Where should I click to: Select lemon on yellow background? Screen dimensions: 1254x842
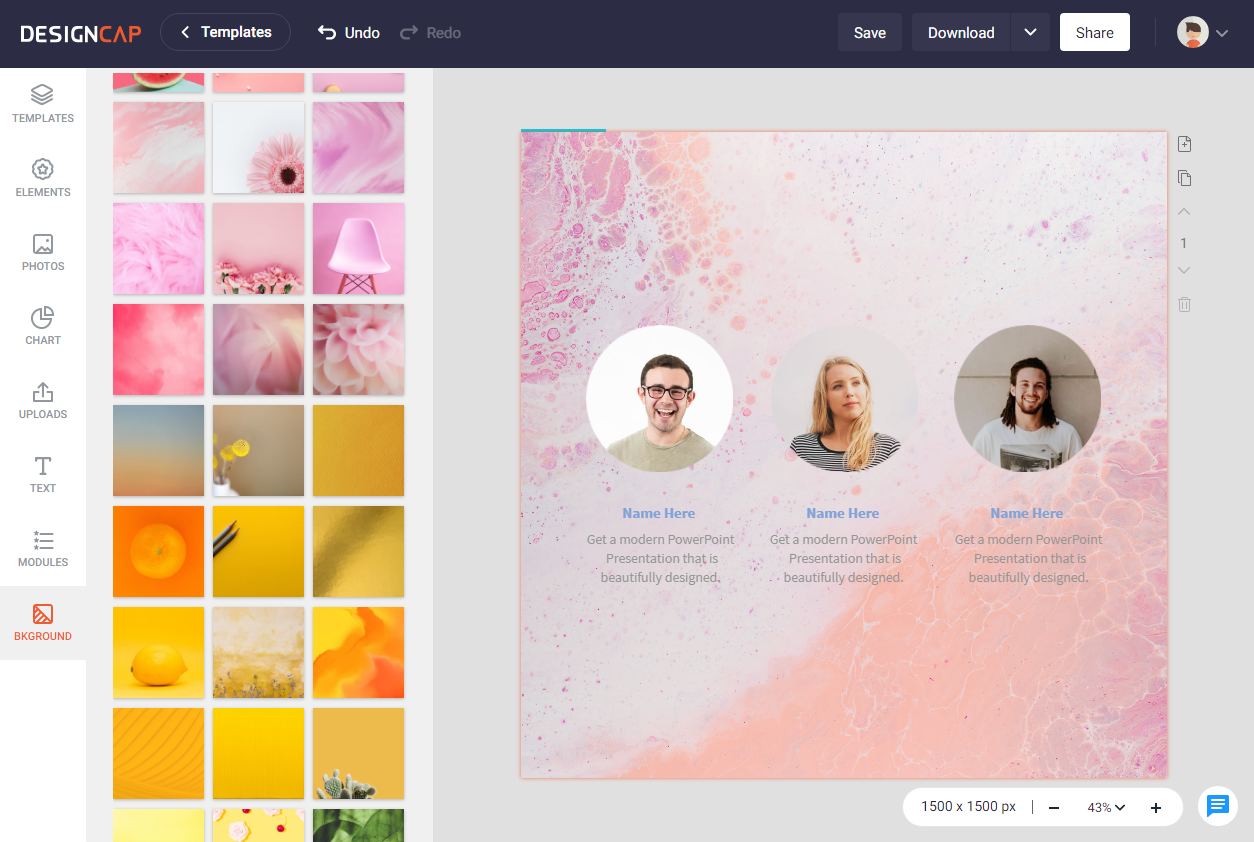[159, 653]
